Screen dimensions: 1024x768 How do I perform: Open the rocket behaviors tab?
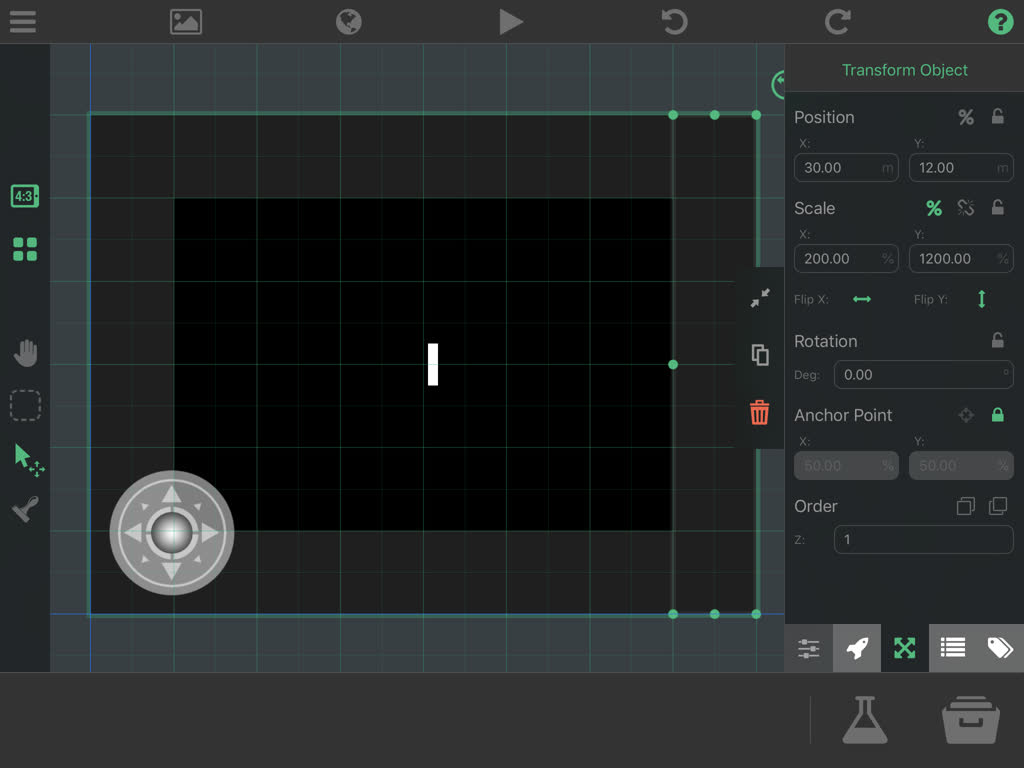click(857, 648)
